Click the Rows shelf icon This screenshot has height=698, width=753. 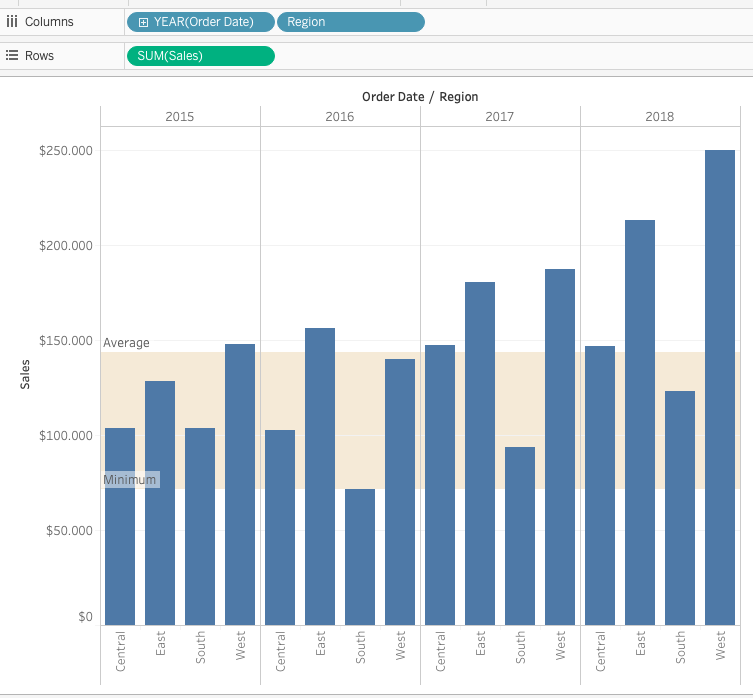(12, 55)
